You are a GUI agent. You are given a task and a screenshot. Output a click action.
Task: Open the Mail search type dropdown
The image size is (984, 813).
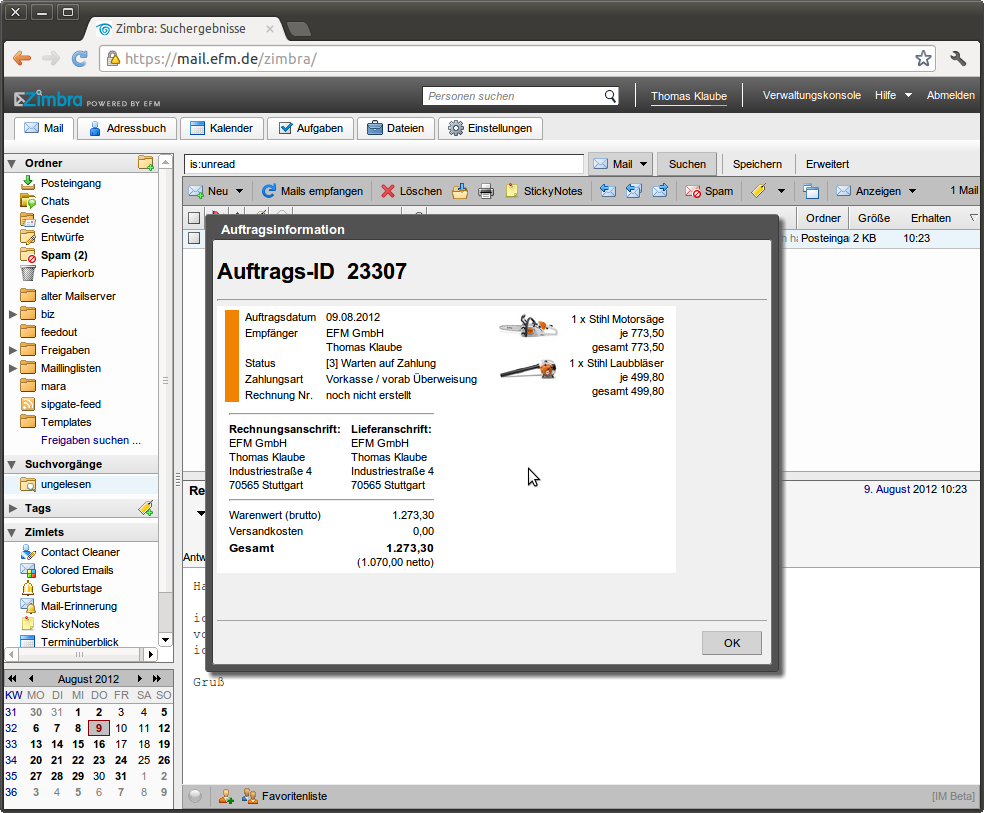643,164
